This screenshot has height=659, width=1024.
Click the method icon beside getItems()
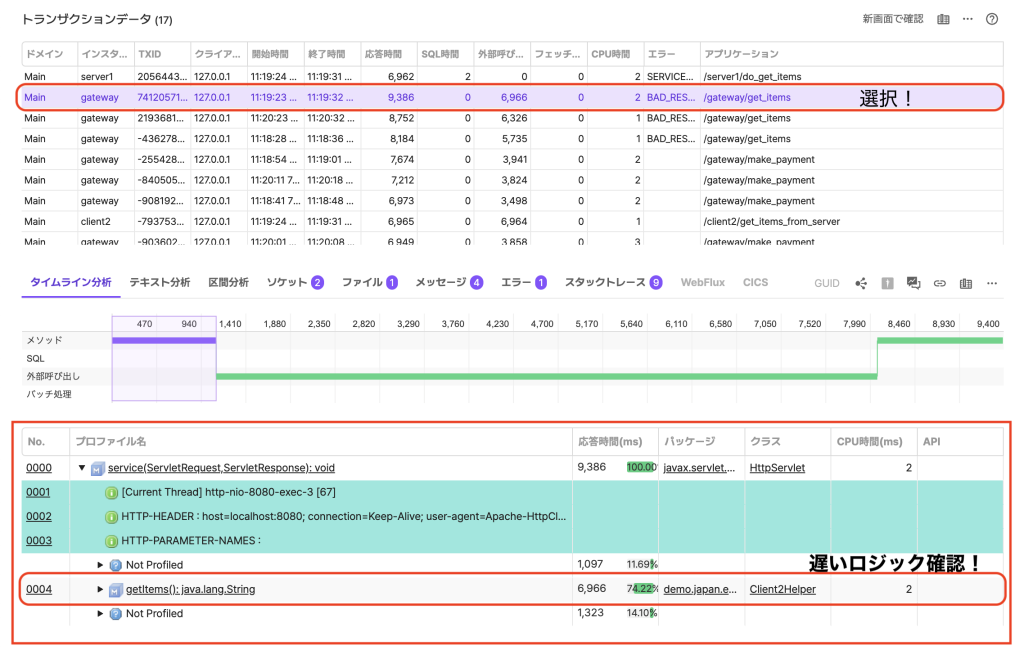(x=116, y=589)
